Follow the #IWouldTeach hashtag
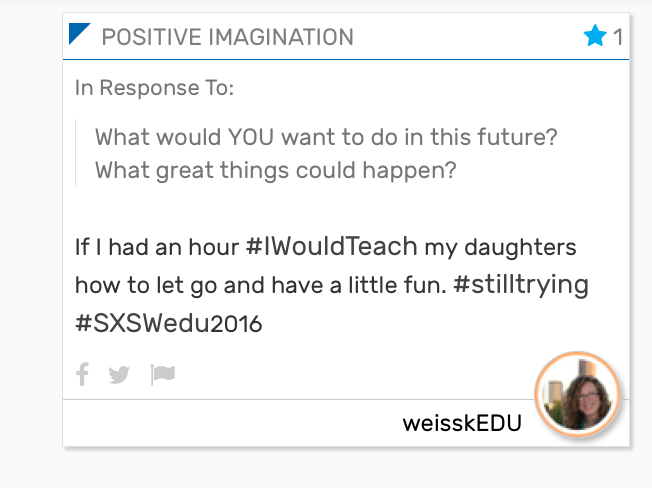Screen dimensions: 652x488 pos(331,246)
